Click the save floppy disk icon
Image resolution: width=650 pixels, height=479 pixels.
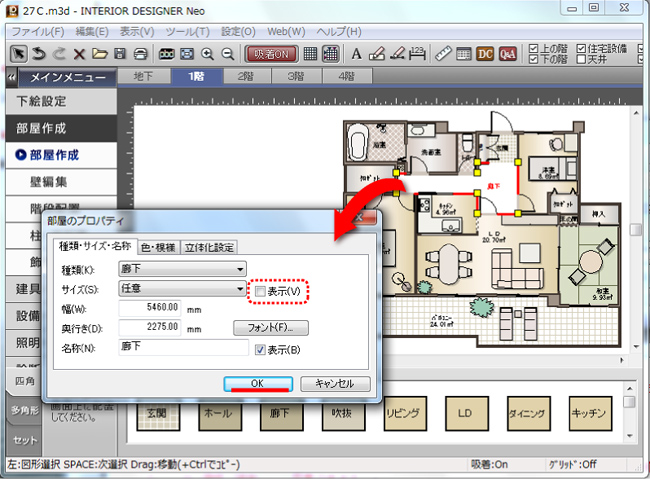pos(120,53)
